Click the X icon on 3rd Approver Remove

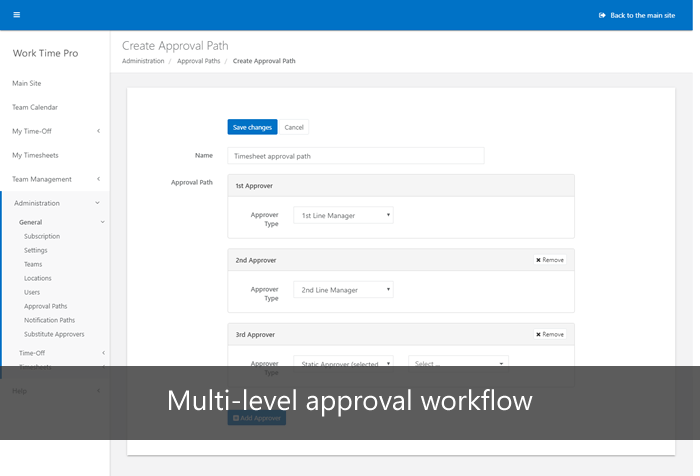pos(538,334)
